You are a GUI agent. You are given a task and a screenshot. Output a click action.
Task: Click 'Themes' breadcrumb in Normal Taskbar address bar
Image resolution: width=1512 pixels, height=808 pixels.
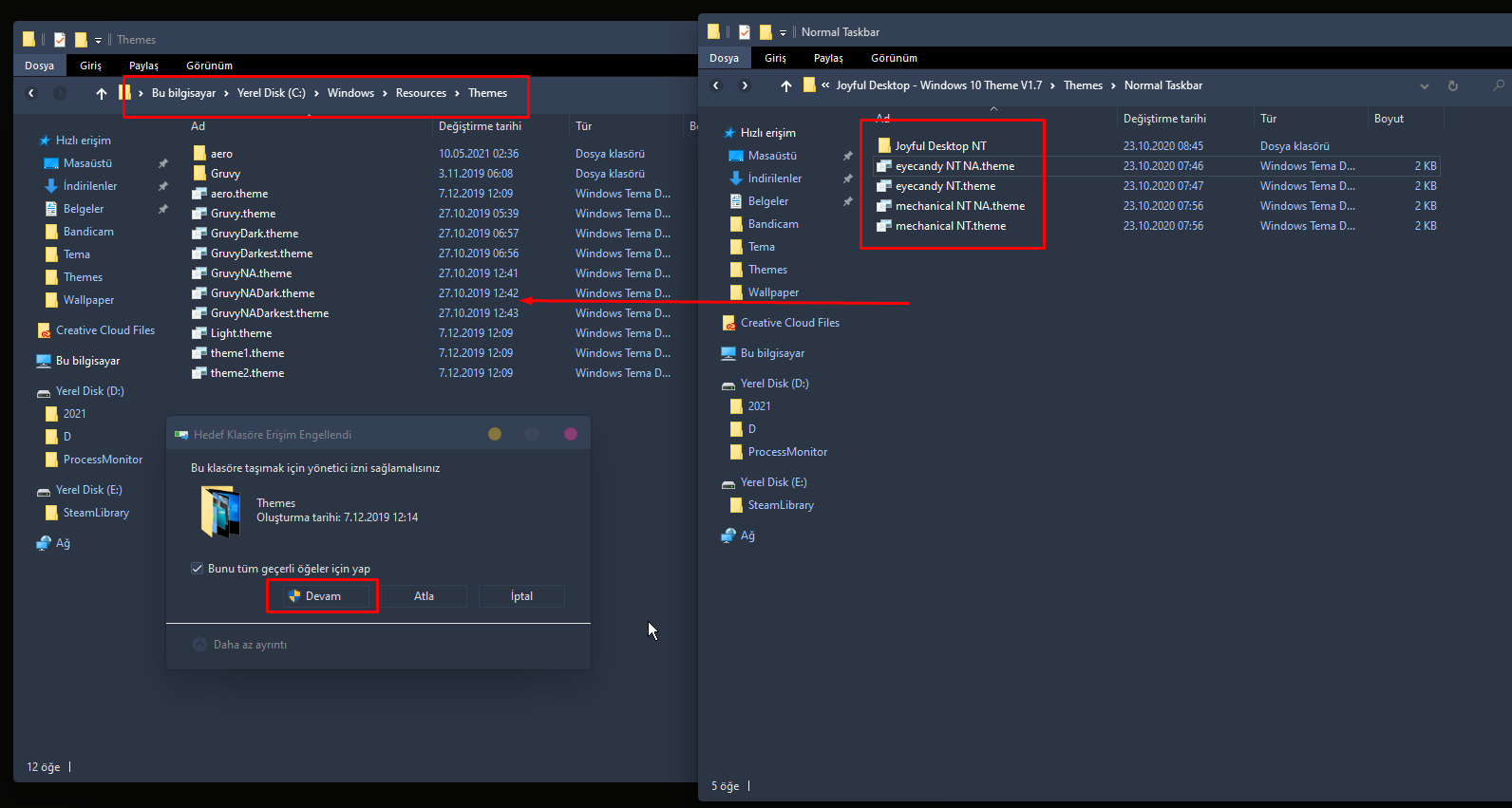[1083, 85]
